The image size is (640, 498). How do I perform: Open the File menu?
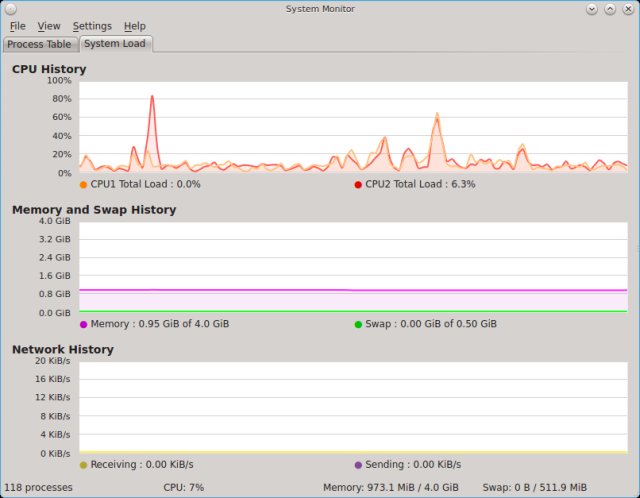pos(17,26)
